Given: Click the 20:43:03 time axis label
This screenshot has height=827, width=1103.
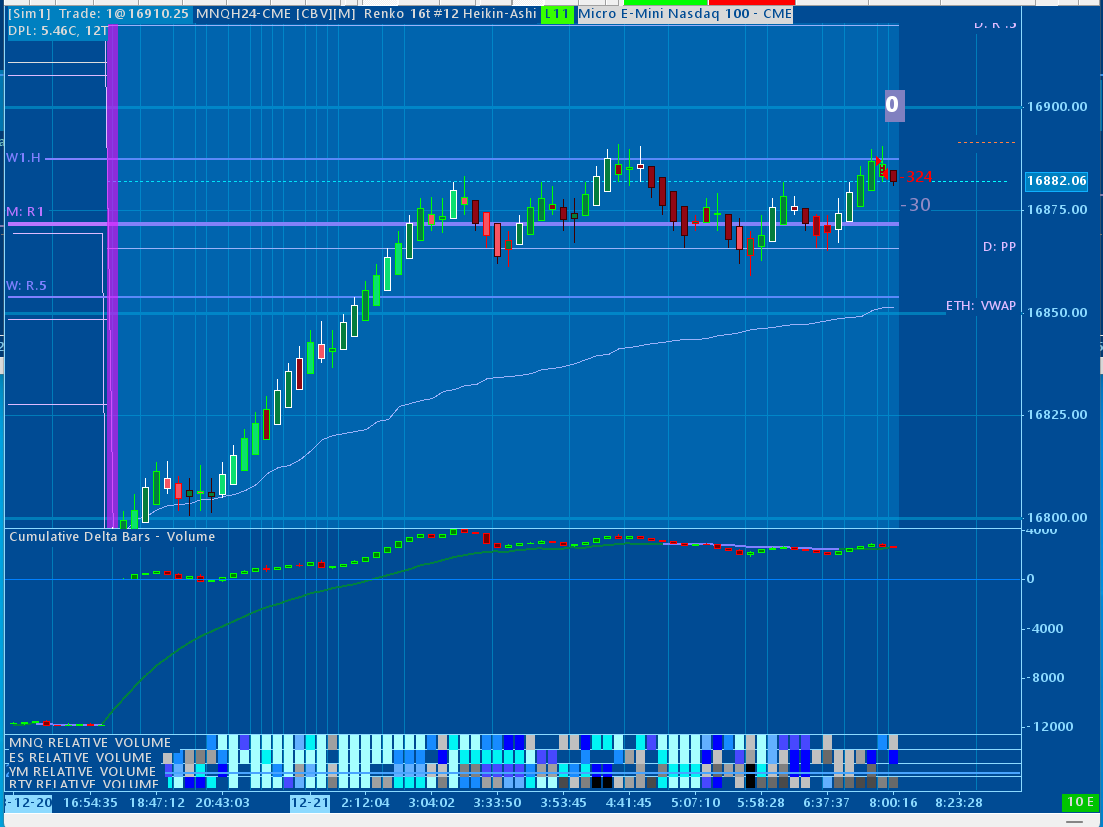Looking at the screenshot, I should click(222, 802).
